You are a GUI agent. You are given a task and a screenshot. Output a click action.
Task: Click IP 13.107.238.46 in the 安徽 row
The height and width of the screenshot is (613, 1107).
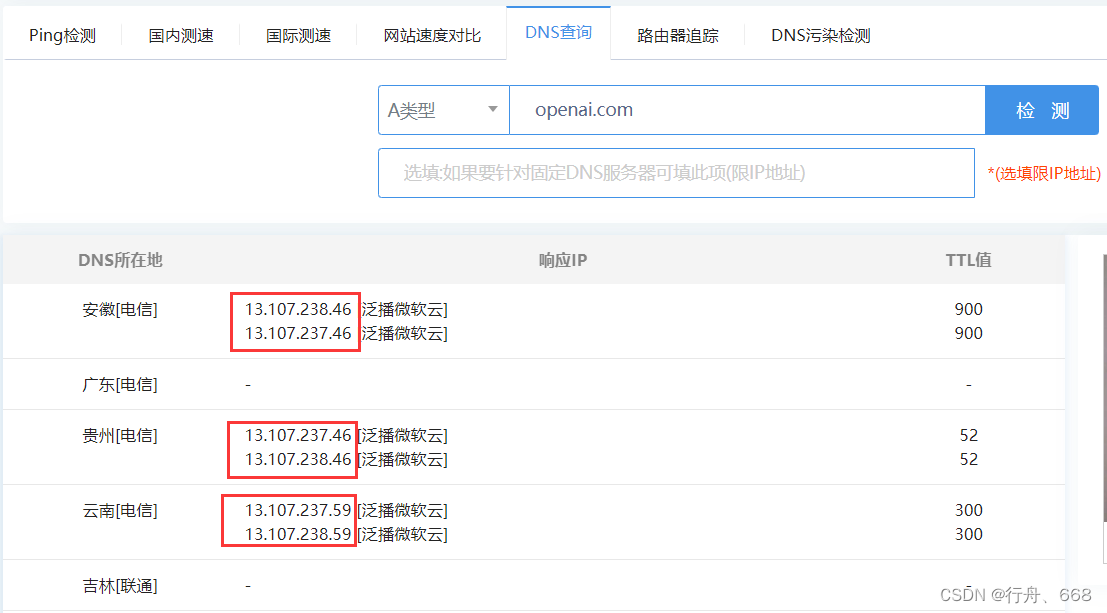coord(298,309)
